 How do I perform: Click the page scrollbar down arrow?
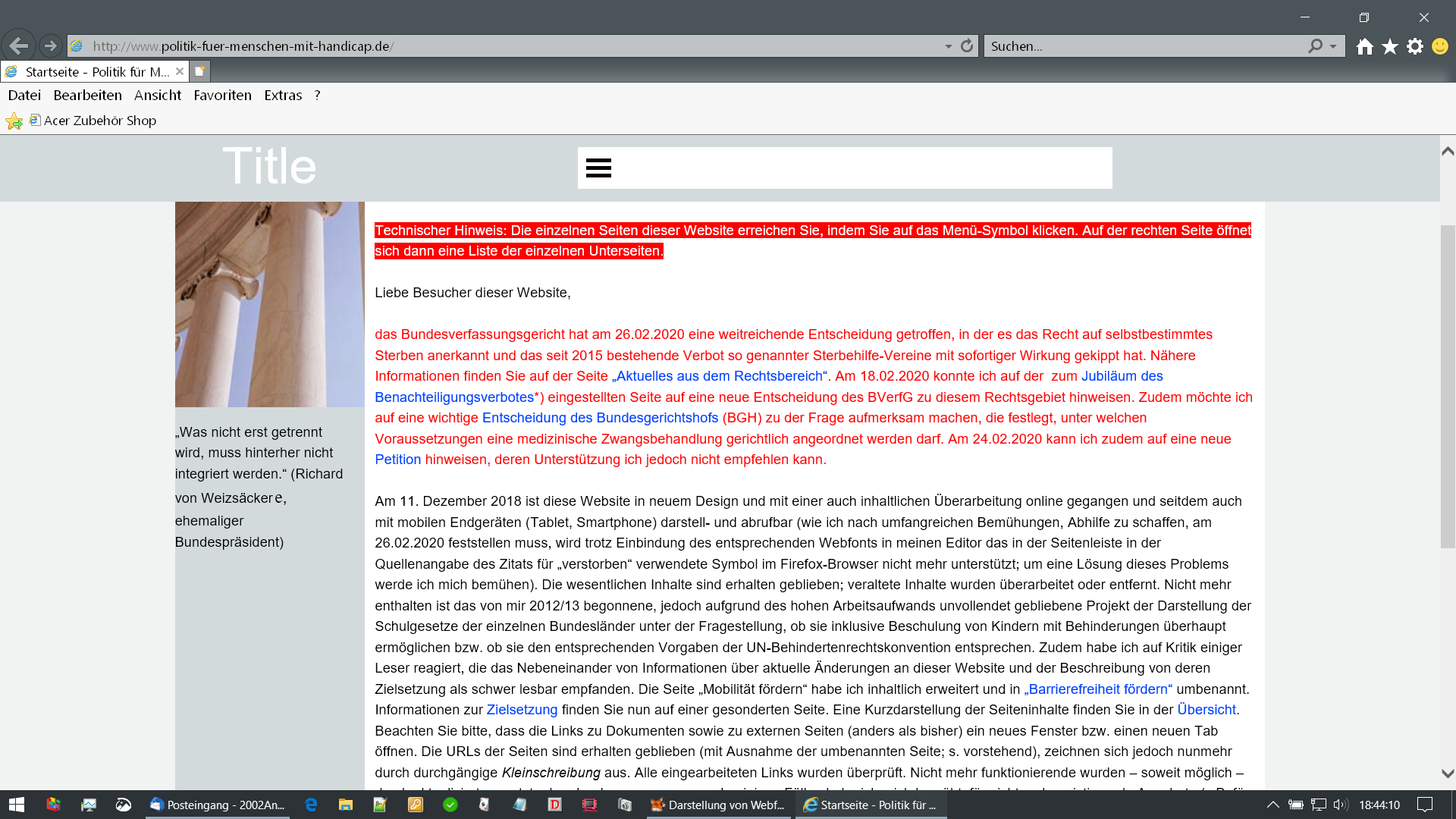click(1448, 773)
